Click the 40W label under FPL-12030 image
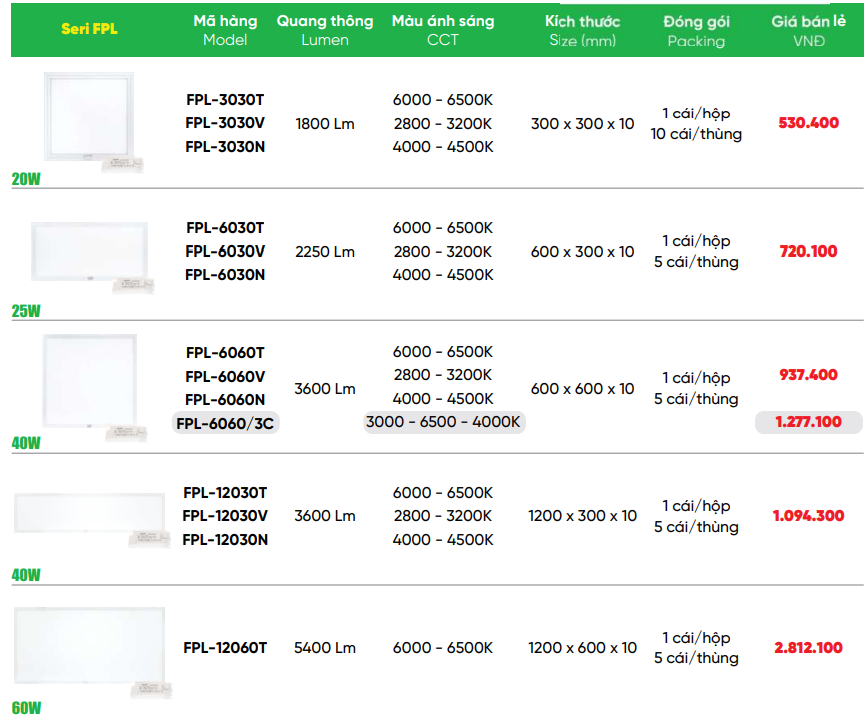Viewport: 867px width, 715px height. (x=26, y=576)
